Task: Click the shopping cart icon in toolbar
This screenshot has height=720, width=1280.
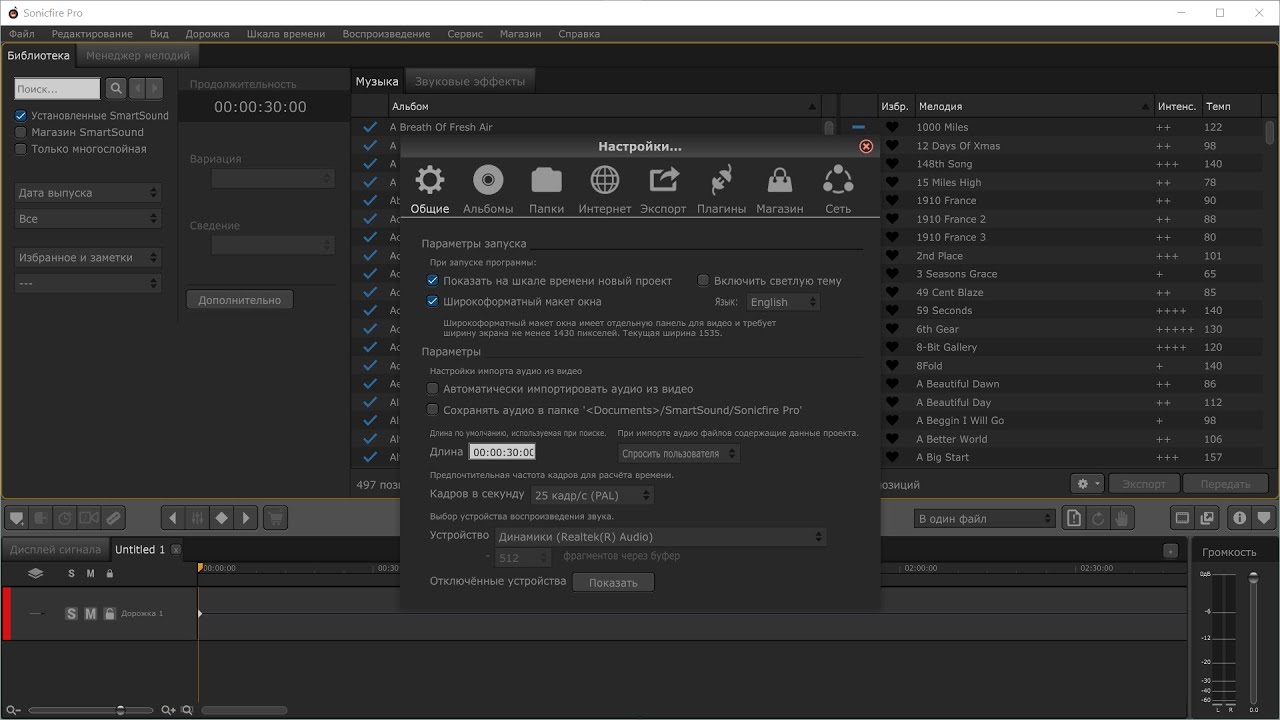Action: 275,518
